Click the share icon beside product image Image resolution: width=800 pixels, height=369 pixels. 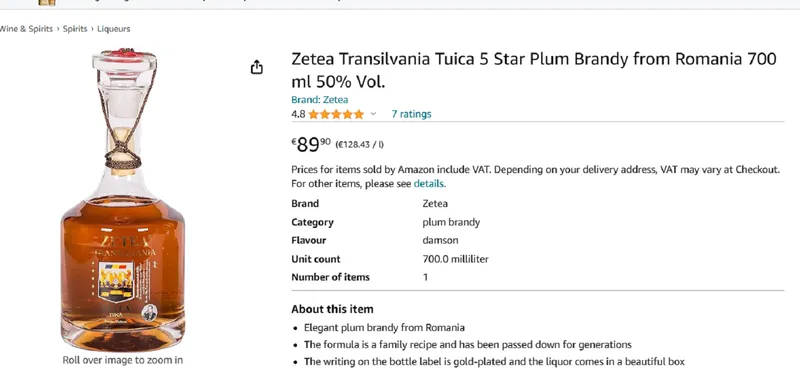[257, 67]
